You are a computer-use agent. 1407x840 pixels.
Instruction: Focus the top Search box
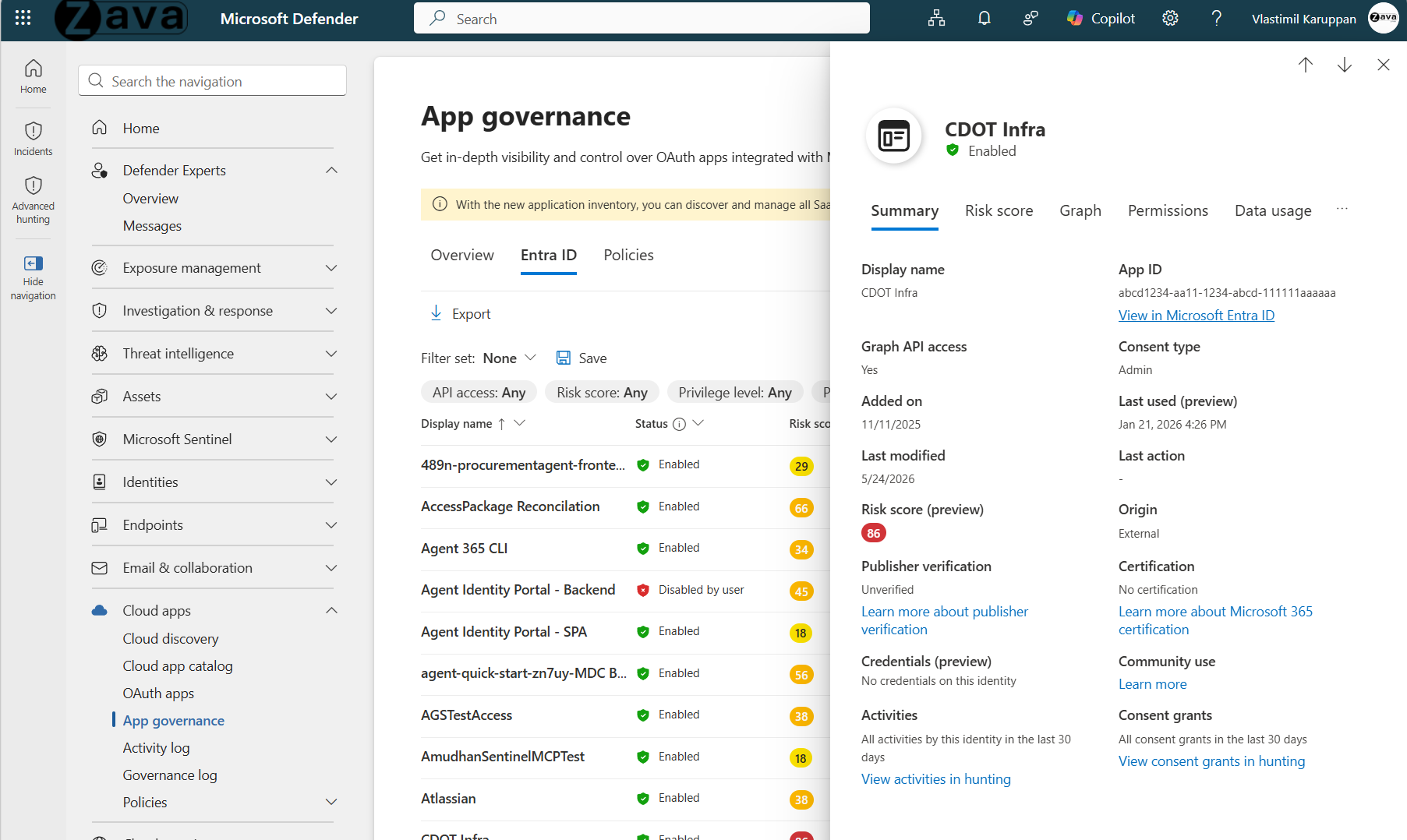click(642, 18)
